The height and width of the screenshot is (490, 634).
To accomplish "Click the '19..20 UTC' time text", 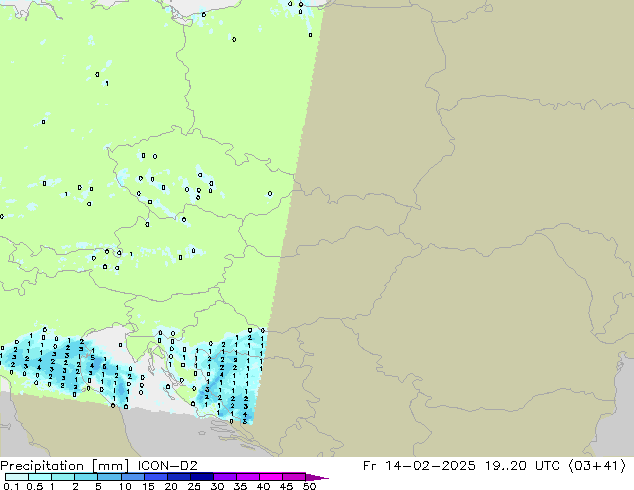I will 522,466.
